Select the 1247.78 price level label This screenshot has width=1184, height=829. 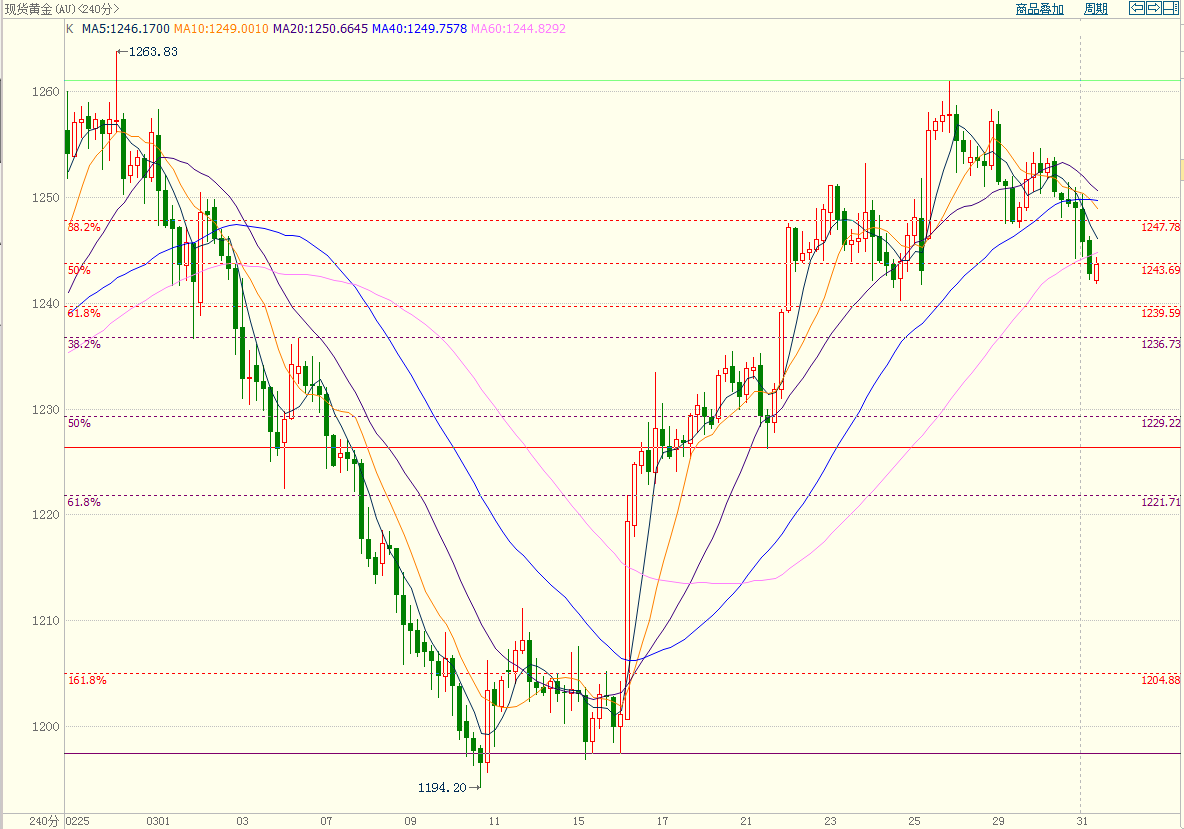[1160, 228]
